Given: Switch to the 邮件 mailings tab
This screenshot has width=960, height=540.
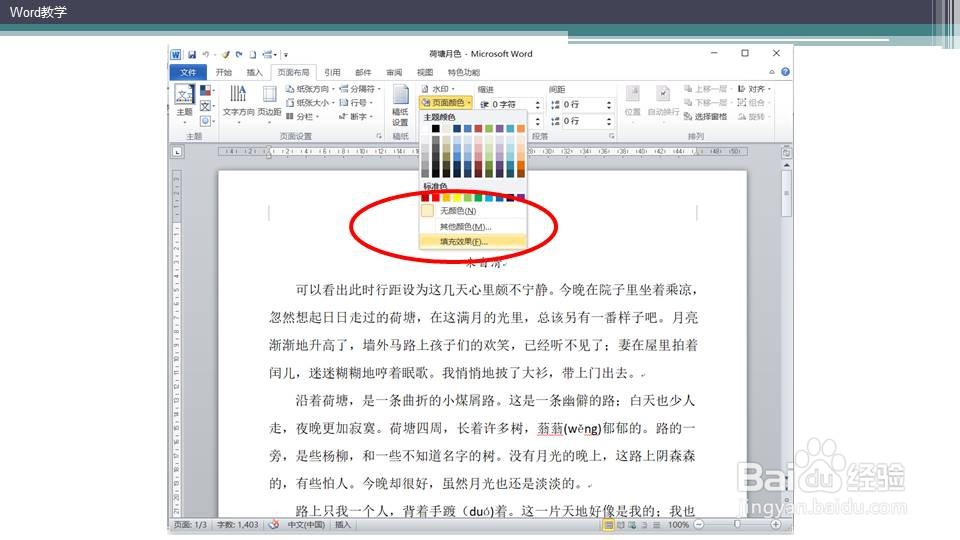Looking at the screenshot, I should coord(364,72).
